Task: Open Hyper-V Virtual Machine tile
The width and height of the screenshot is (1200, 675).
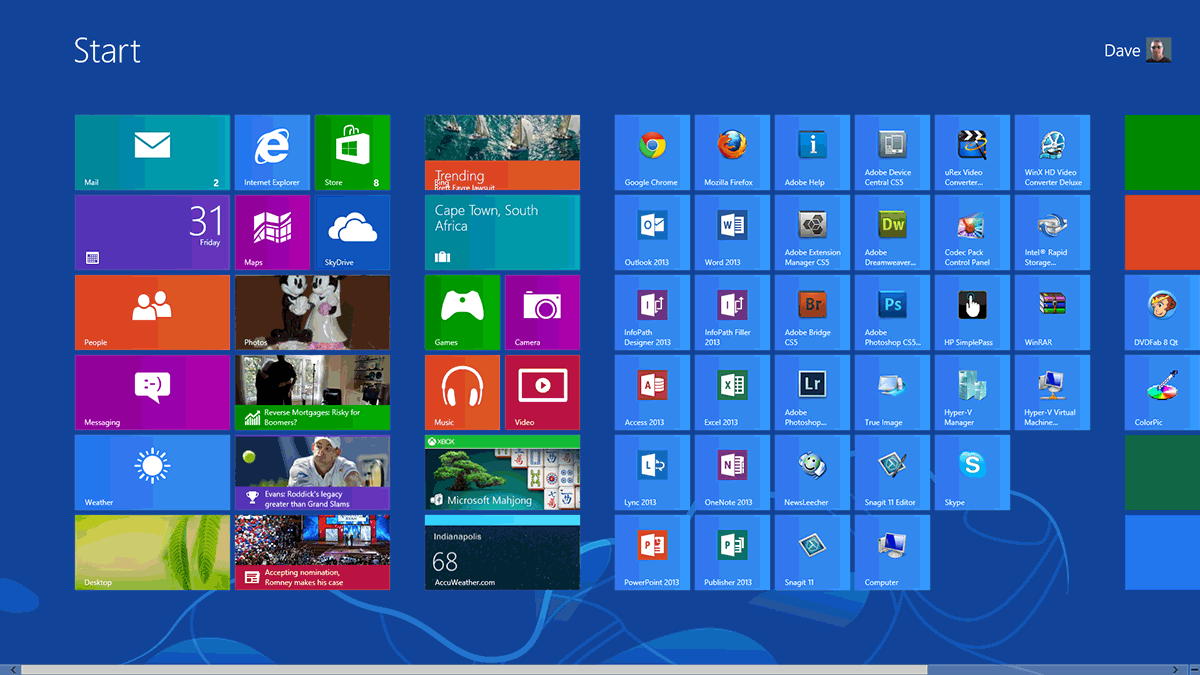Action: click(1052, 392)
